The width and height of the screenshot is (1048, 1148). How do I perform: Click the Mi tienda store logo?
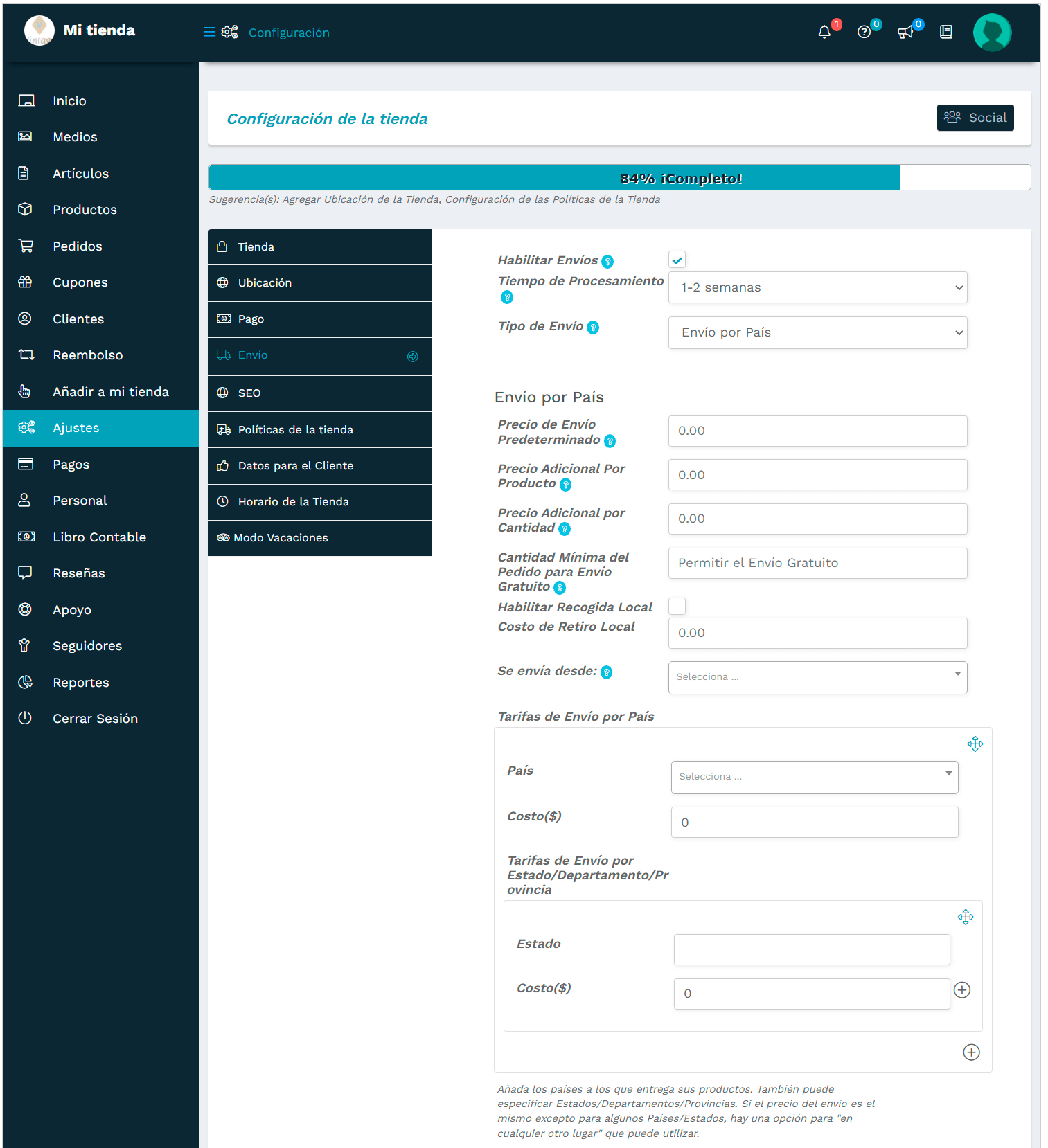[39, 30]
